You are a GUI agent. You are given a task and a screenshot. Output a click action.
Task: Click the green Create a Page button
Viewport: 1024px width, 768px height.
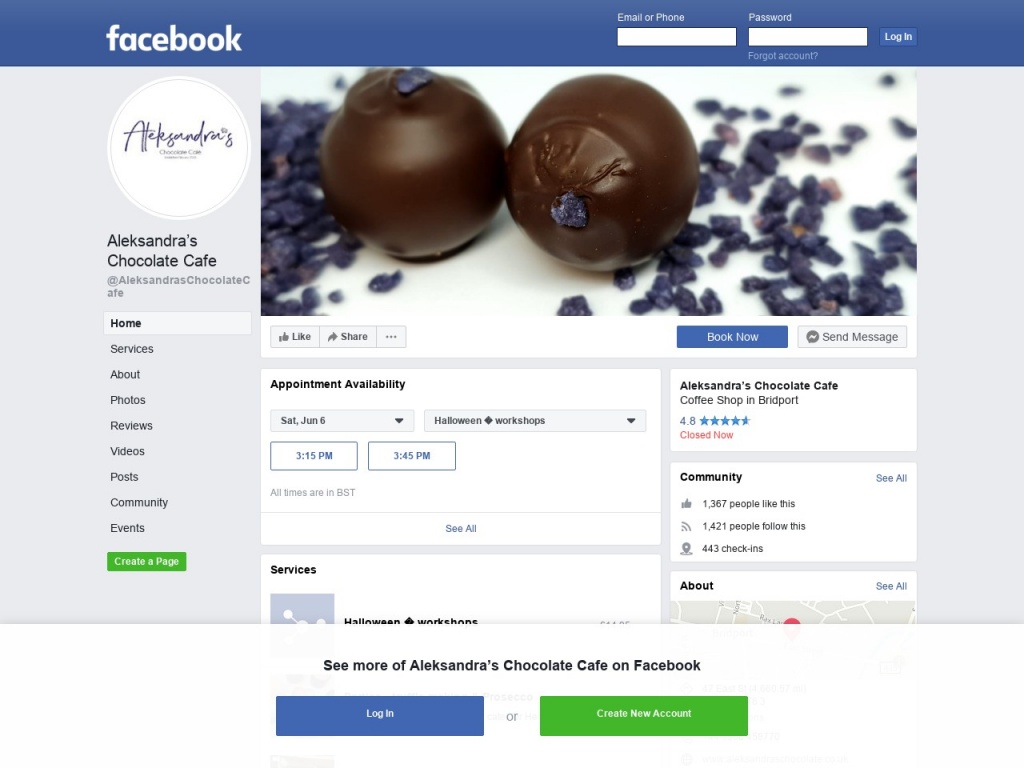coord(147,562)
